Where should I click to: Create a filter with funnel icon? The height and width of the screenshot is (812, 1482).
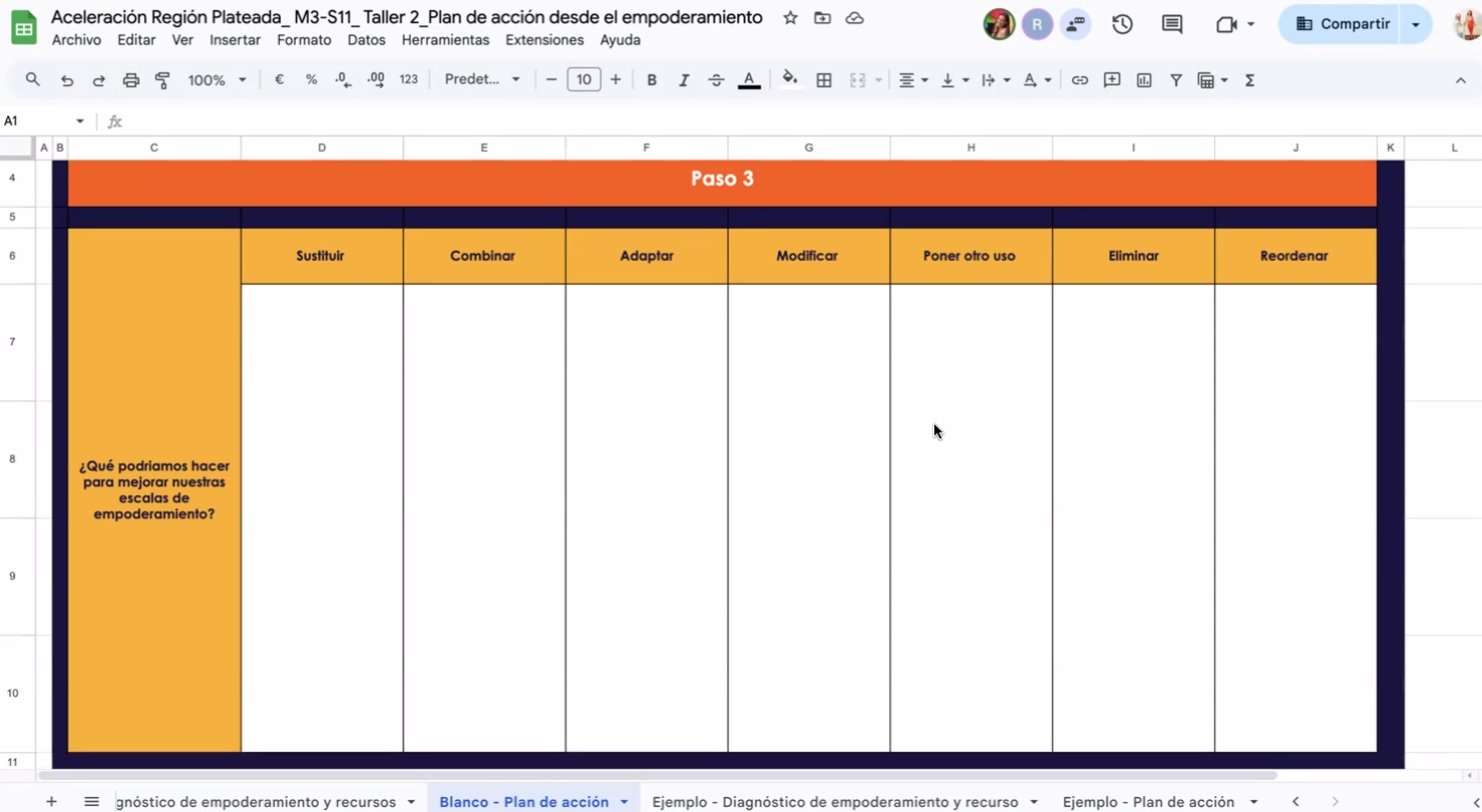click(x=1176, y=80)
